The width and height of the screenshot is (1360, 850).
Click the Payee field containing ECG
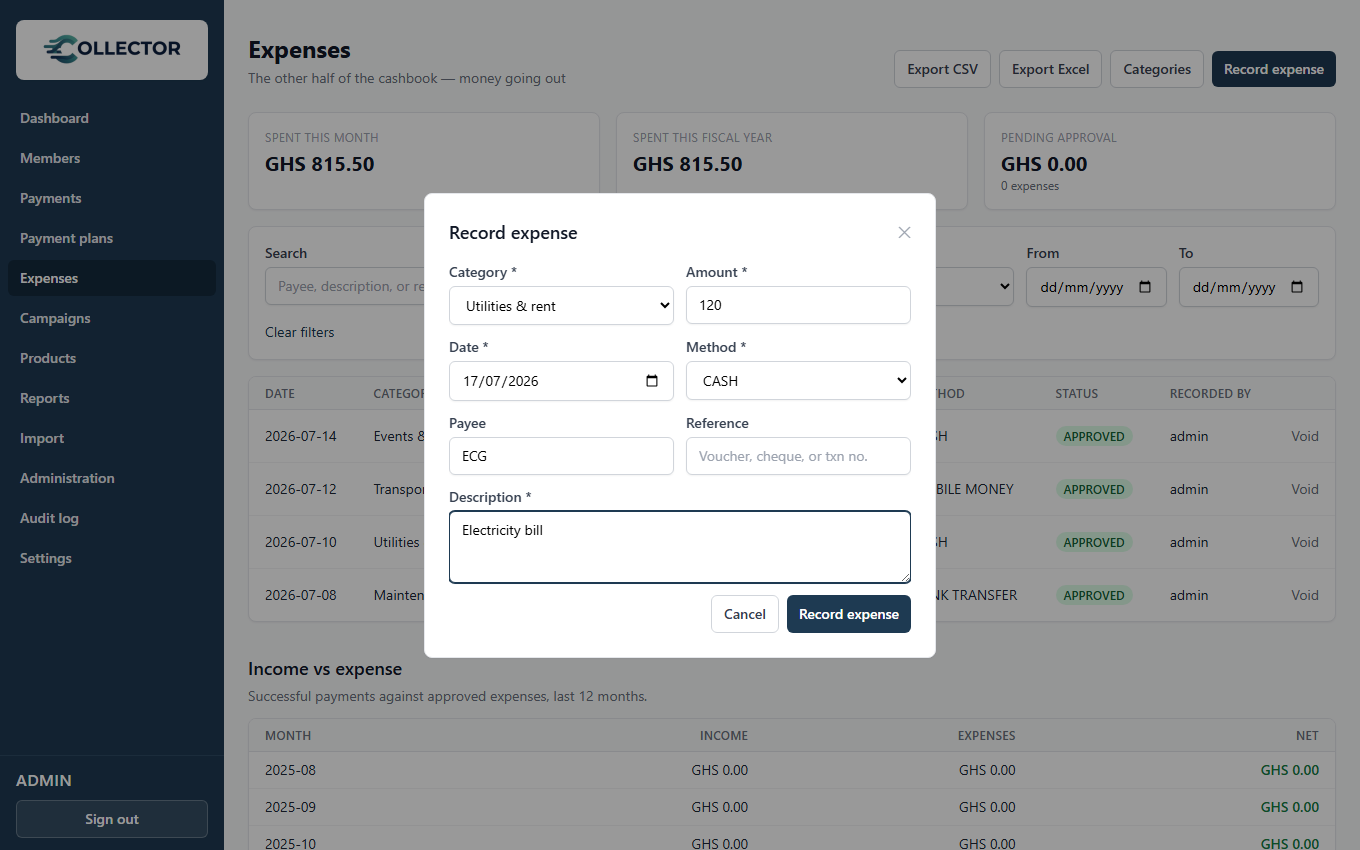tap(561, 456)
